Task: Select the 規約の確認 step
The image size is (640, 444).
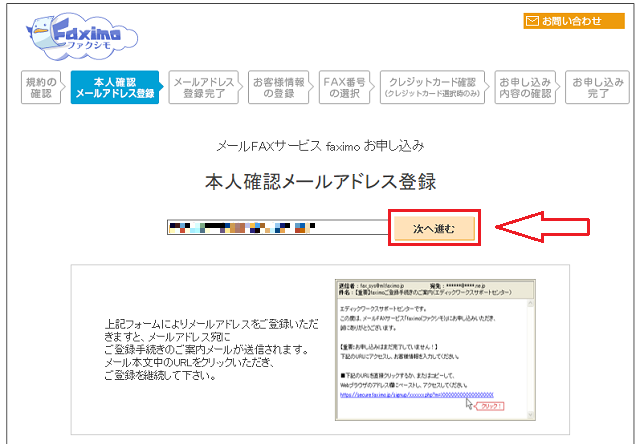Action: (x=42, y=87)
